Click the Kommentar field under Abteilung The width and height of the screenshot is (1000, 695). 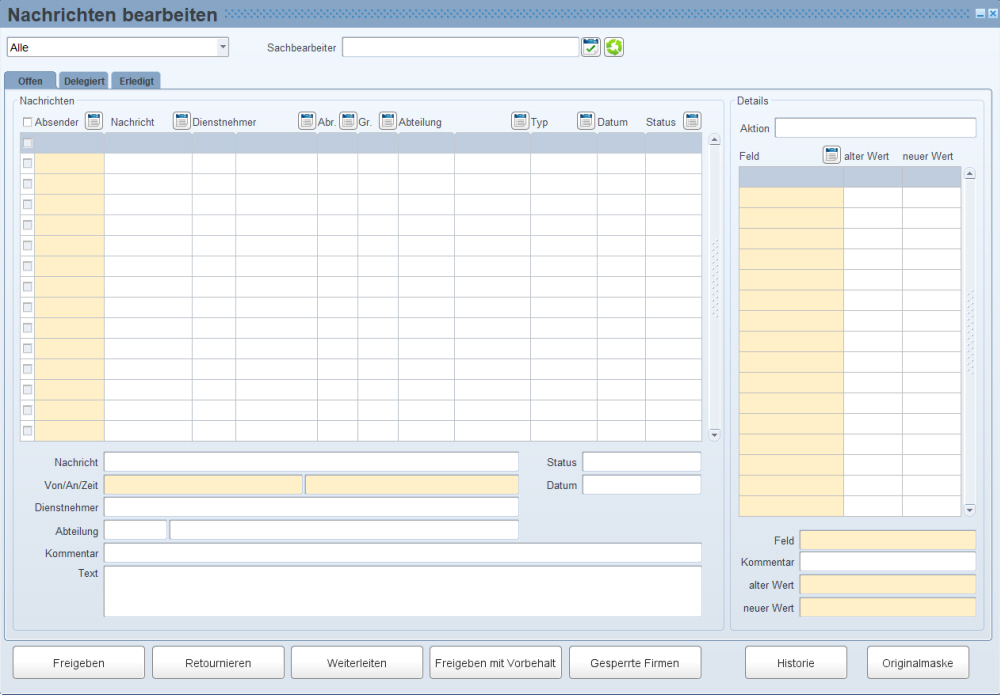(x=403, y=553)
